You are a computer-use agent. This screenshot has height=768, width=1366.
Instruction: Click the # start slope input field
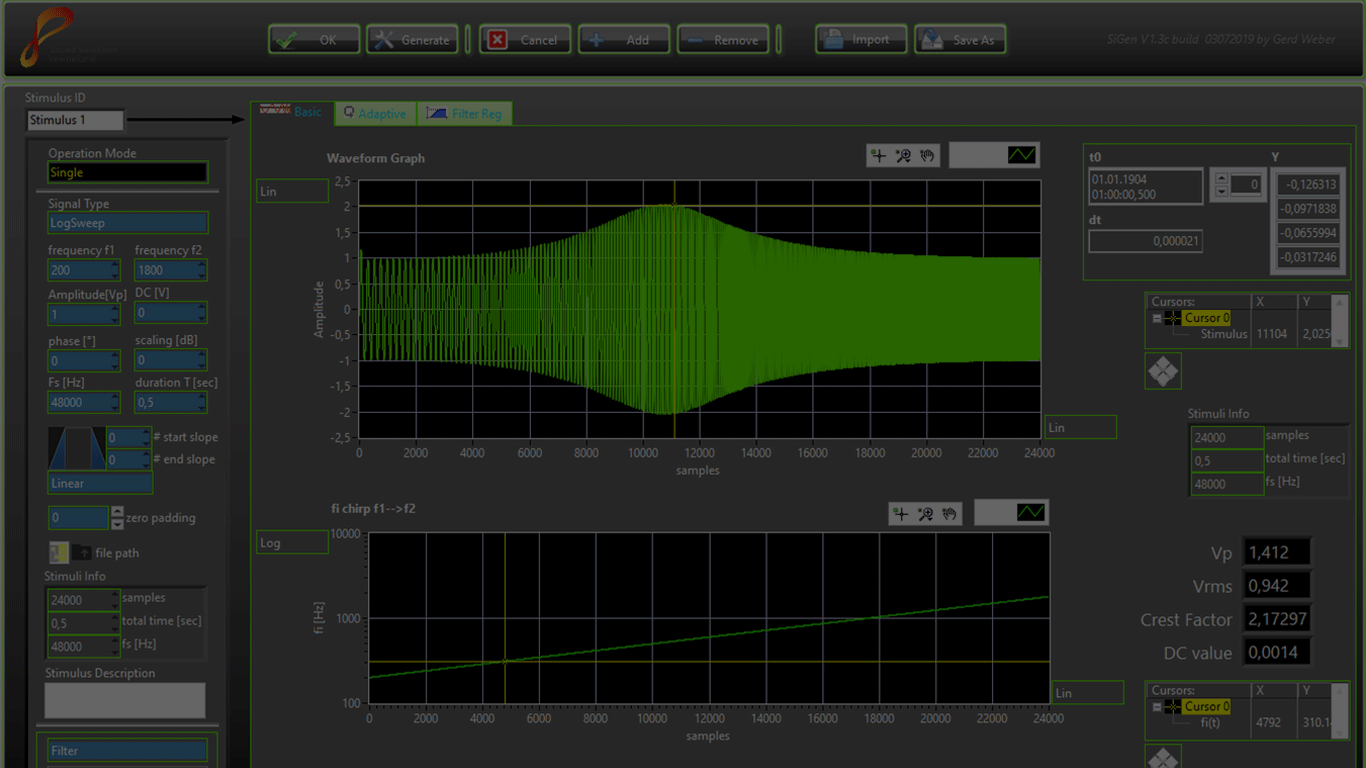pyautogui.click(x=129, y=438)
